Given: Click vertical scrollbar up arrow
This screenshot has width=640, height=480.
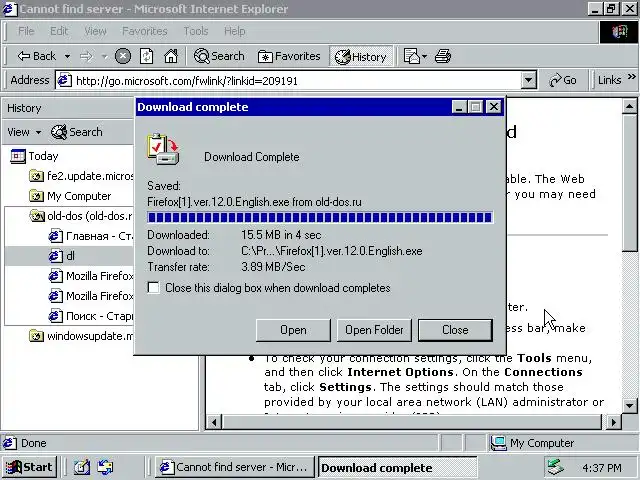Looking at the screenshot, I should pos(629,107).
